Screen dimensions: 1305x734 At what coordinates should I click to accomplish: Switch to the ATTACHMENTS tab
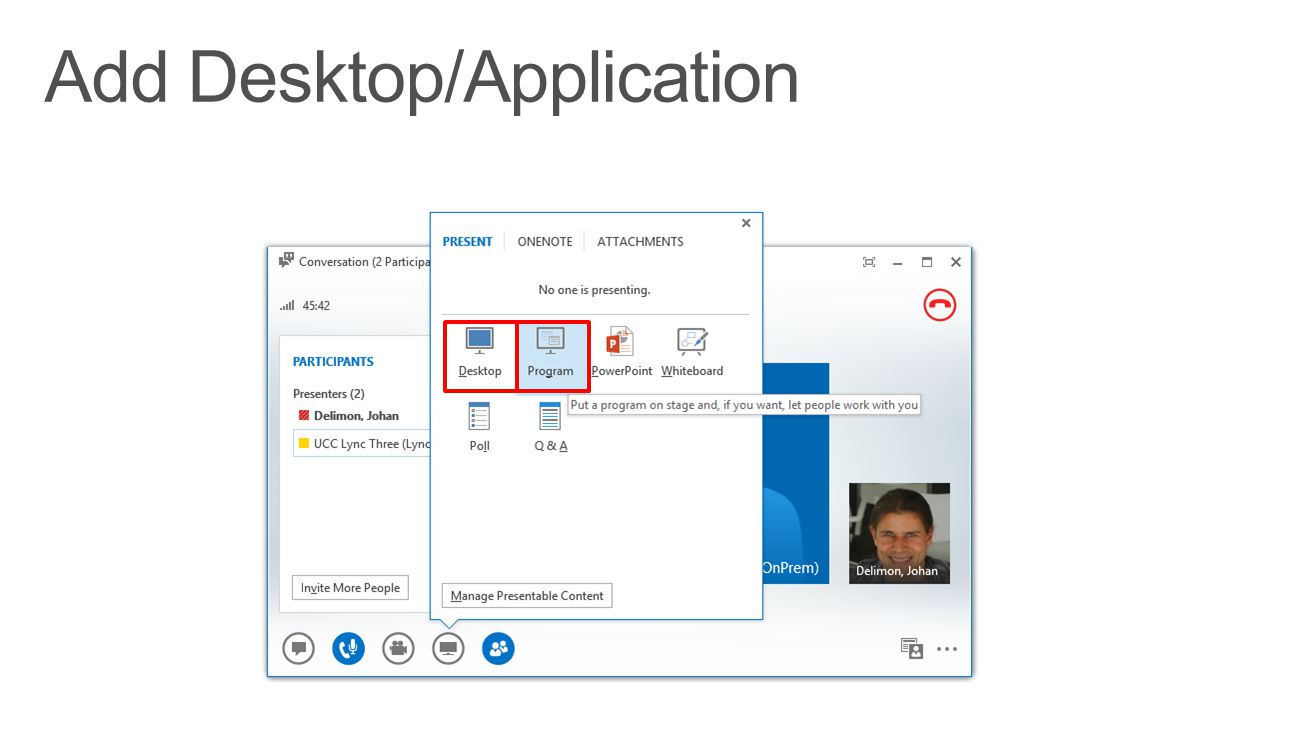[x=640, y=241]
